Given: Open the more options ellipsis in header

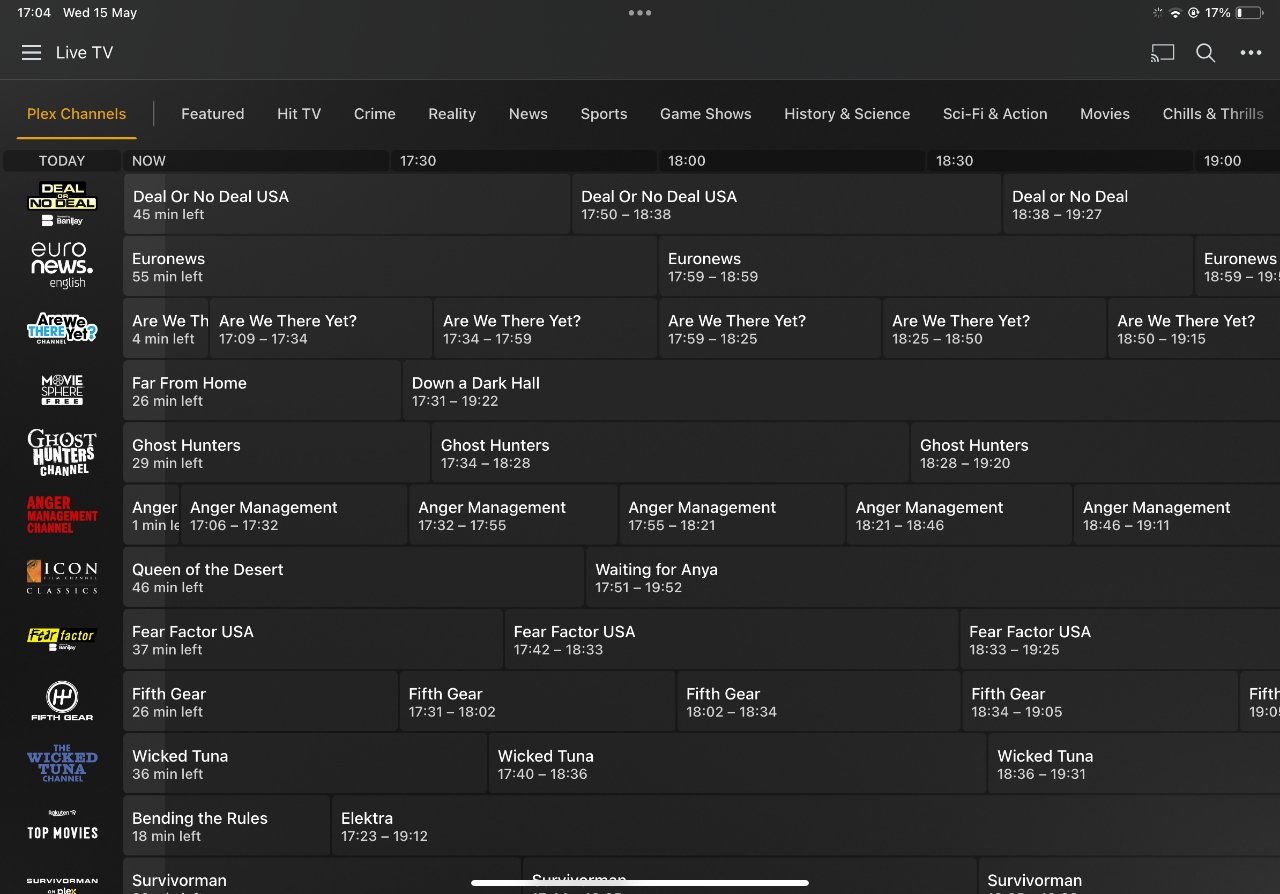Looking at the screenshot, I should (1251, 53).
